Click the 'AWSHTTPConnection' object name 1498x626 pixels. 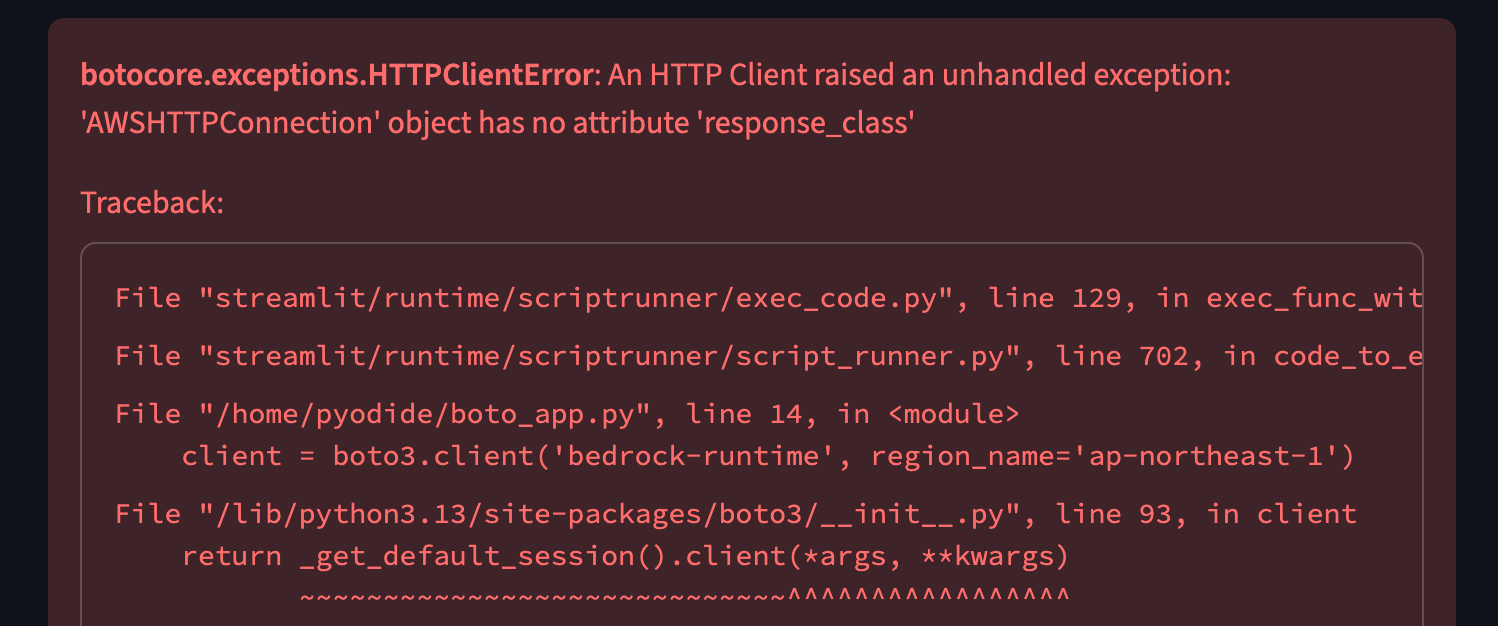pyautogui.click(x=231, y=123)
